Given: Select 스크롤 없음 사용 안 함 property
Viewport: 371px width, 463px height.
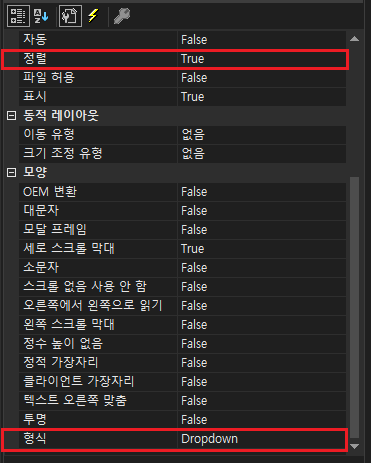Looking at the screenshot, I should point(85,287).
